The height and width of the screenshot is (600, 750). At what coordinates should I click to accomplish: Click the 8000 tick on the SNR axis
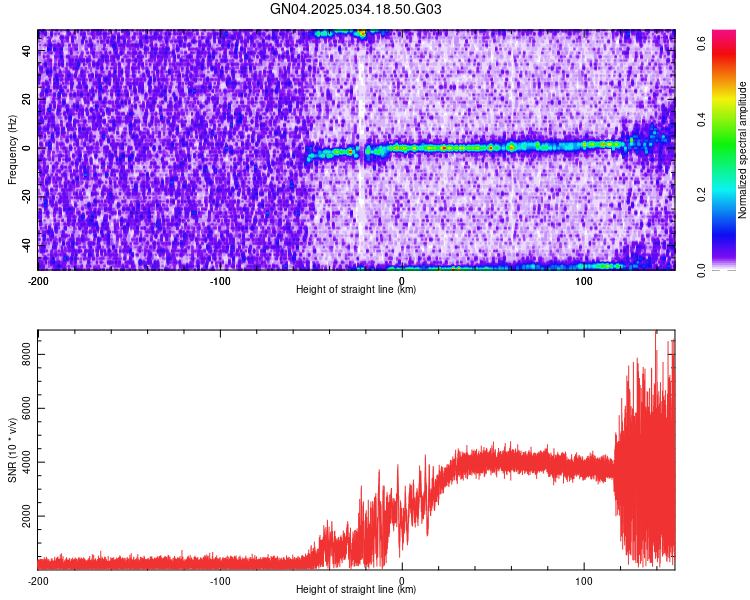pyautogui.click(x=26, y=354)
